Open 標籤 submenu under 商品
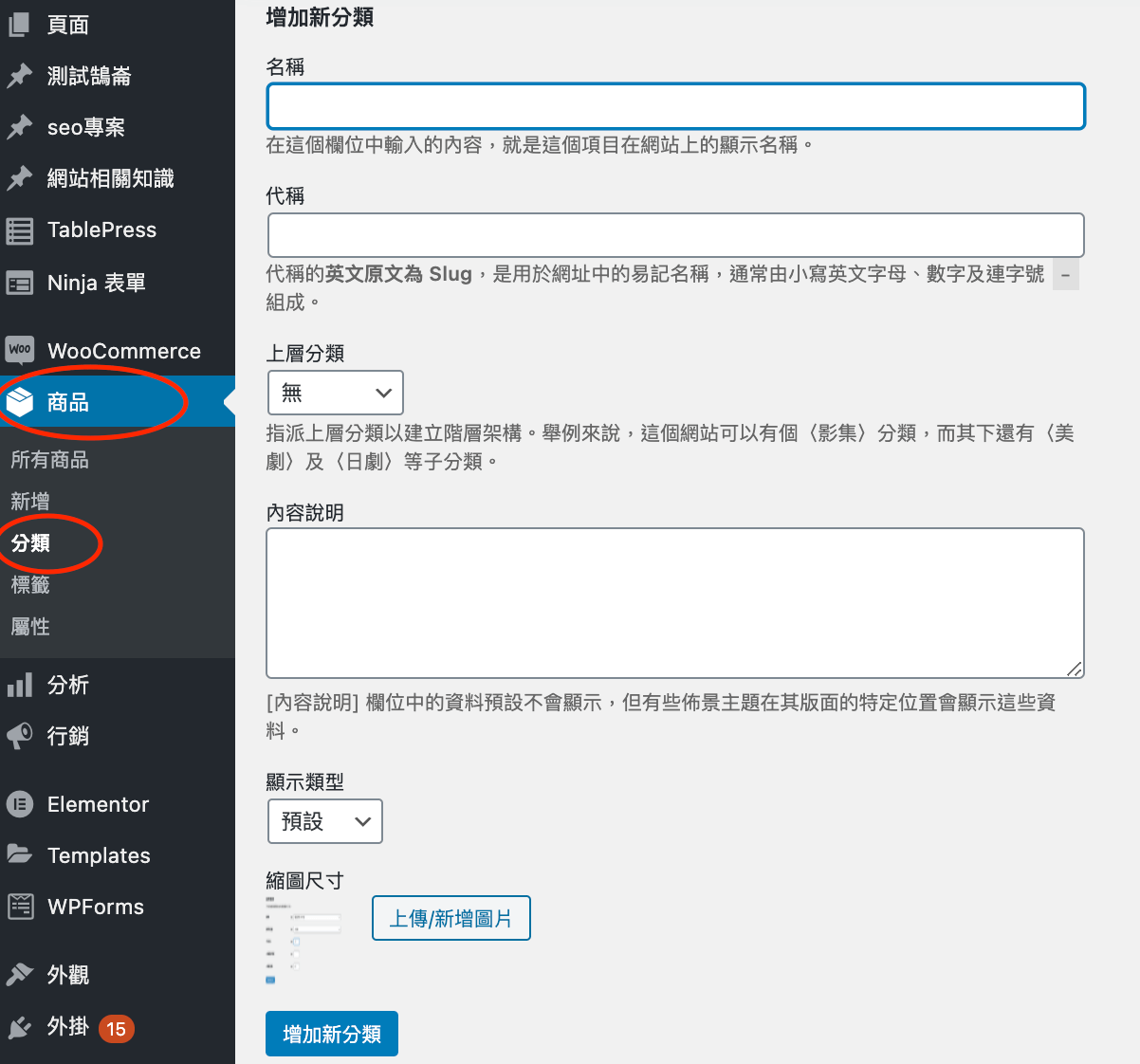This screenshot has height=1064, width=1140. coord(30,585)
